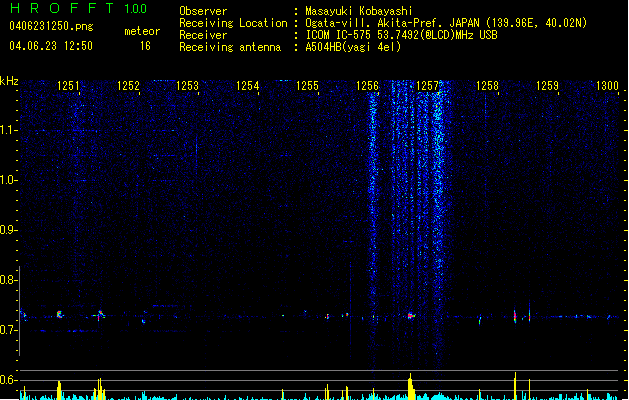Click the meteor count 16
This screenshot has height=400, width=629.
[145, 46]
